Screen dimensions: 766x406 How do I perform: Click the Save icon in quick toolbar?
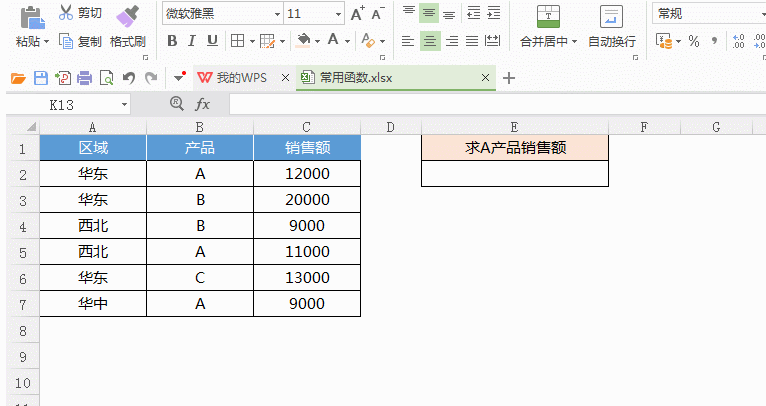(40, 78)
